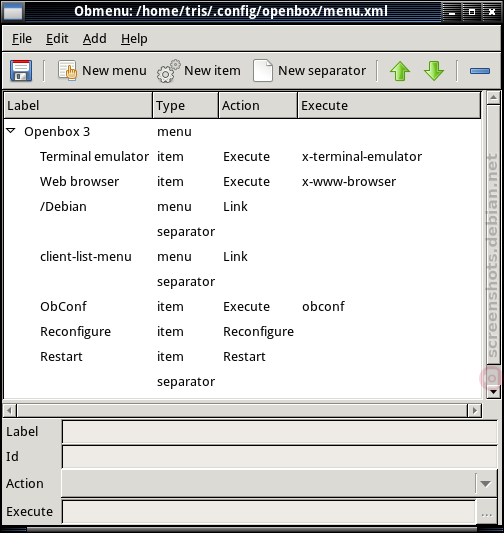Focus the Label text input field
Screen dimensions: 504x533
280,432
